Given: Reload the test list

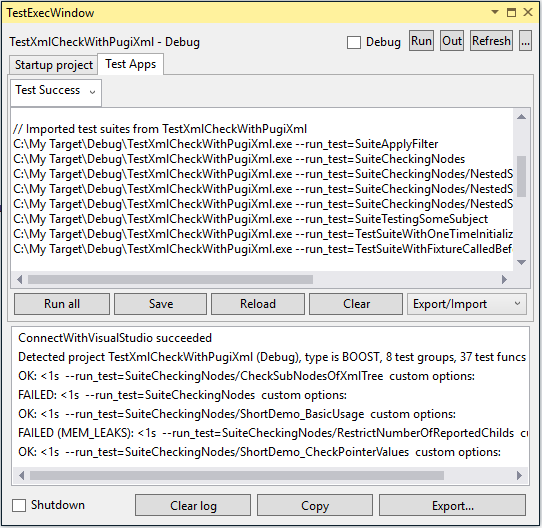Looking at the screenshot, I should pyautogui.click(x=258, y=304).
